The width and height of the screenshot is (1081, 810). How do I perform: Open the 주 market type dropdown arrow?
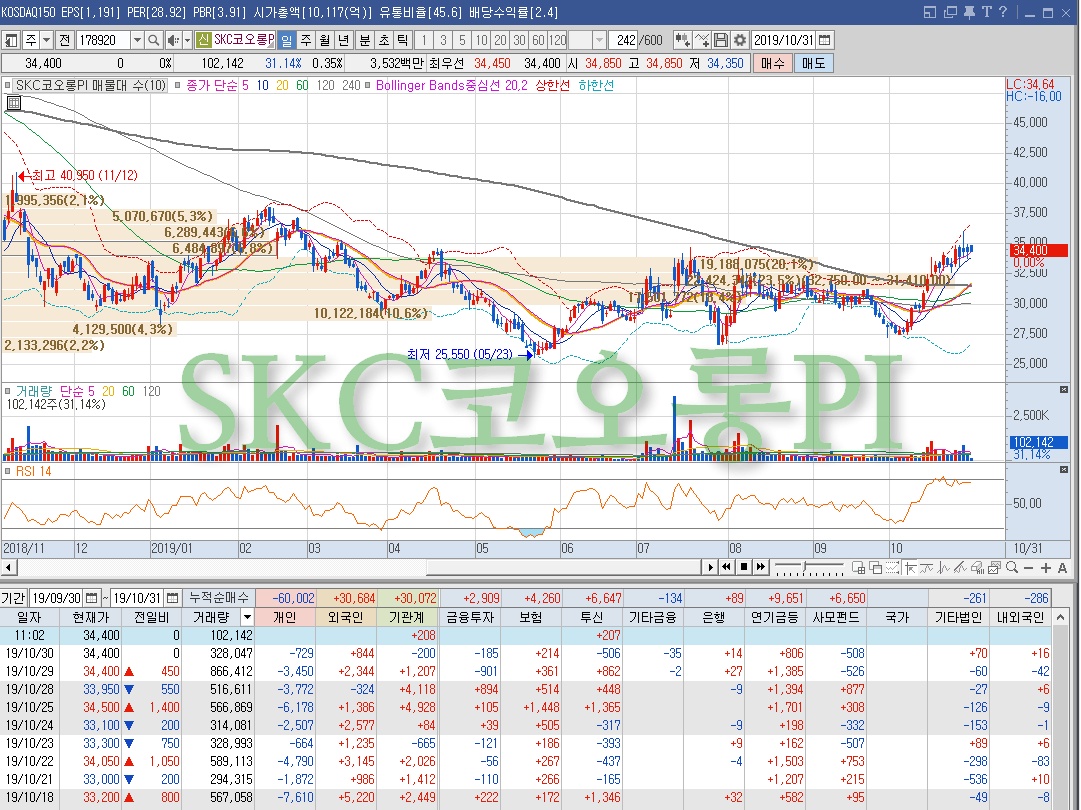(x=46, y=40)
